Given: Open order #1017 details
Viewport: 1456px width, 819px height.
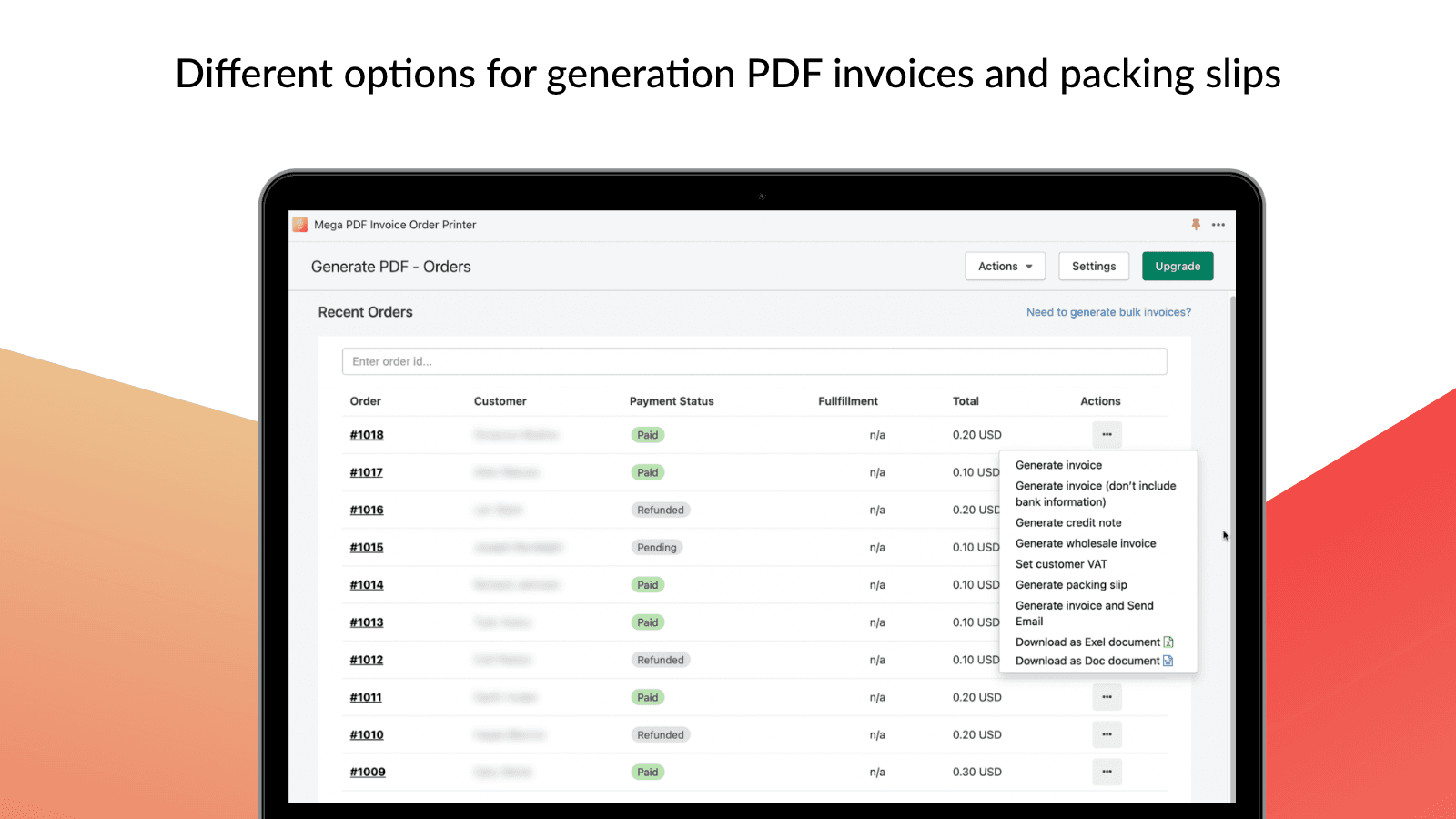Looking at the screenshot, I should tap(366, 471).
